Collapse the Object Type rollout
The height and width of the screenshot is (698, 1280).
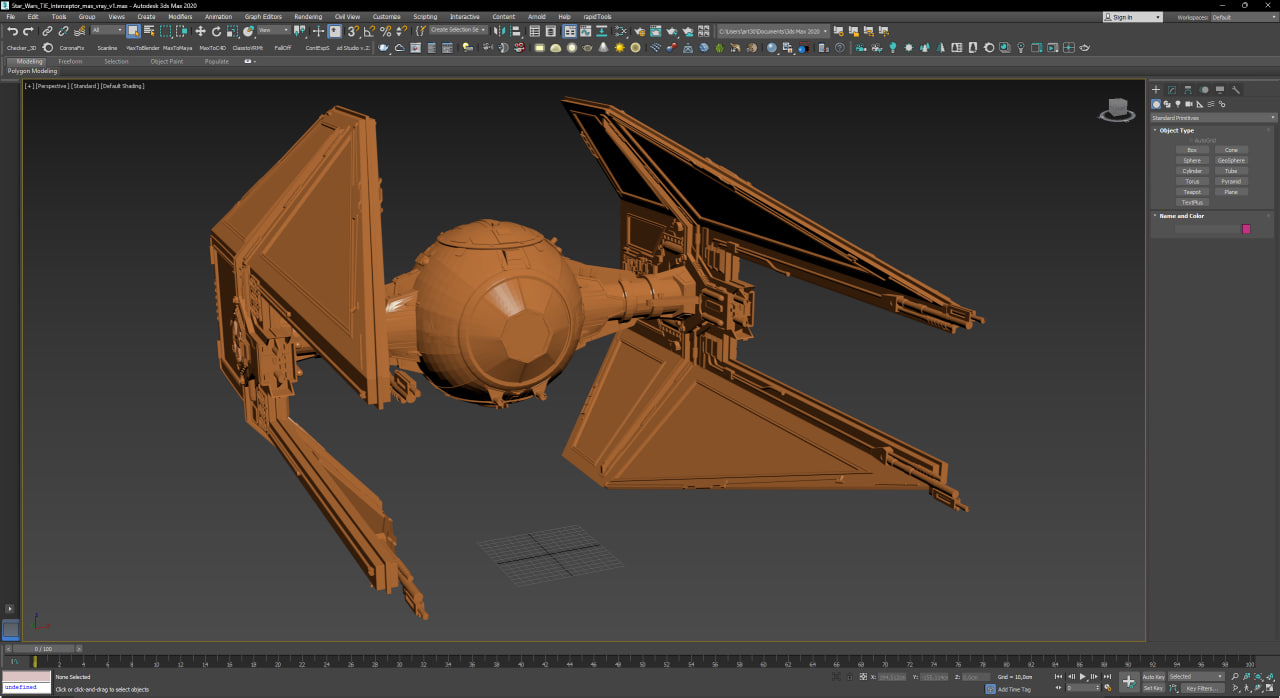(x=1176, y=130)
